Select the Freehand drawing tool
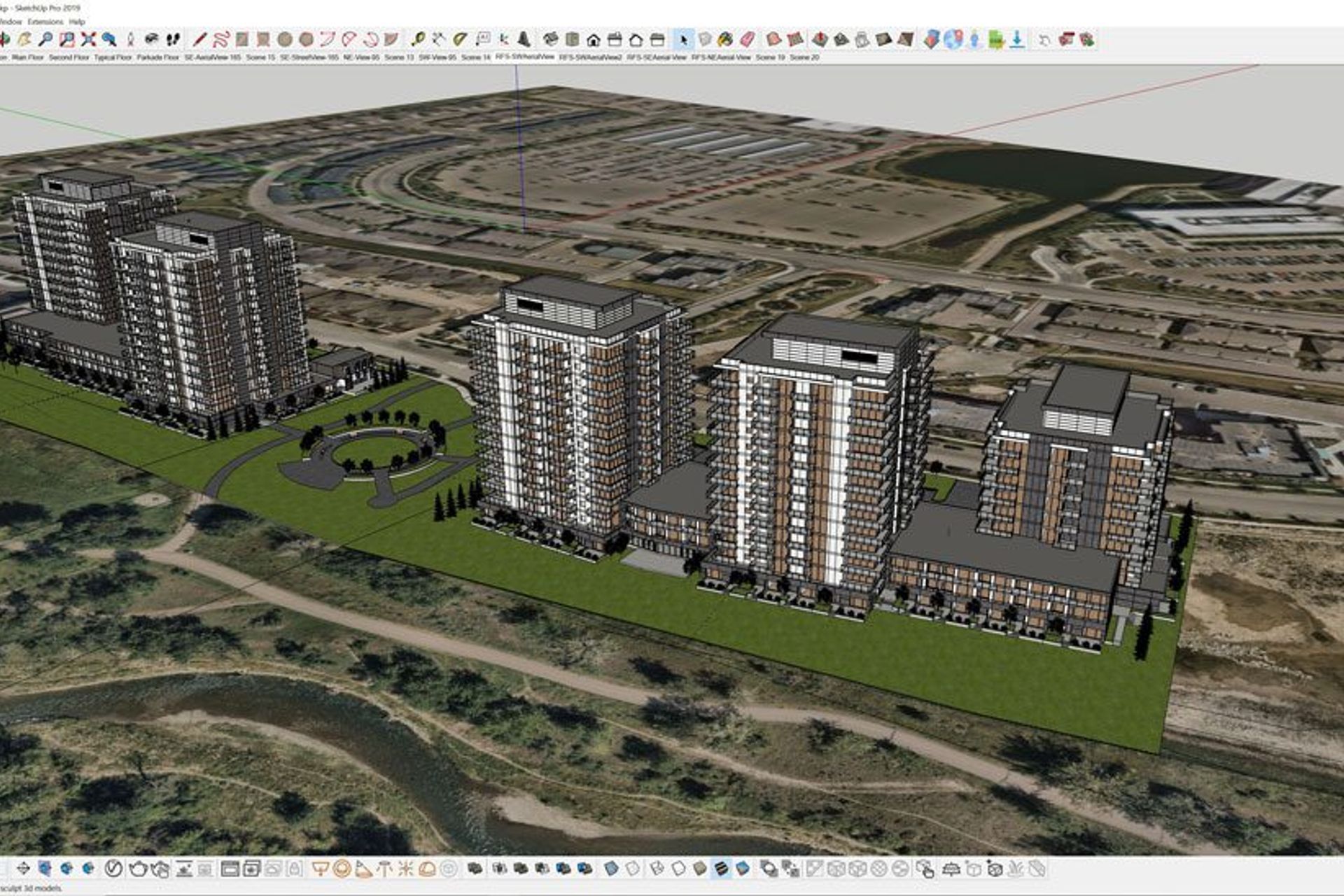1344x896 pixels. 221,38
